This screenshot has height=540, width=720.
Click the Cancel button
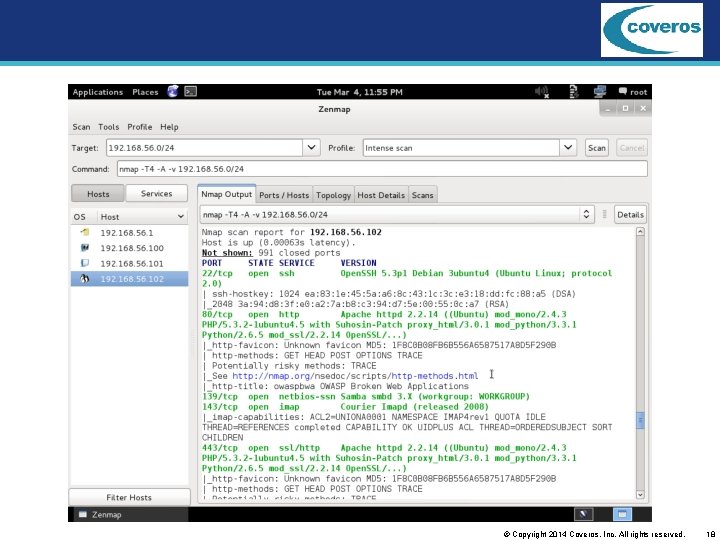tap(632, 147)
